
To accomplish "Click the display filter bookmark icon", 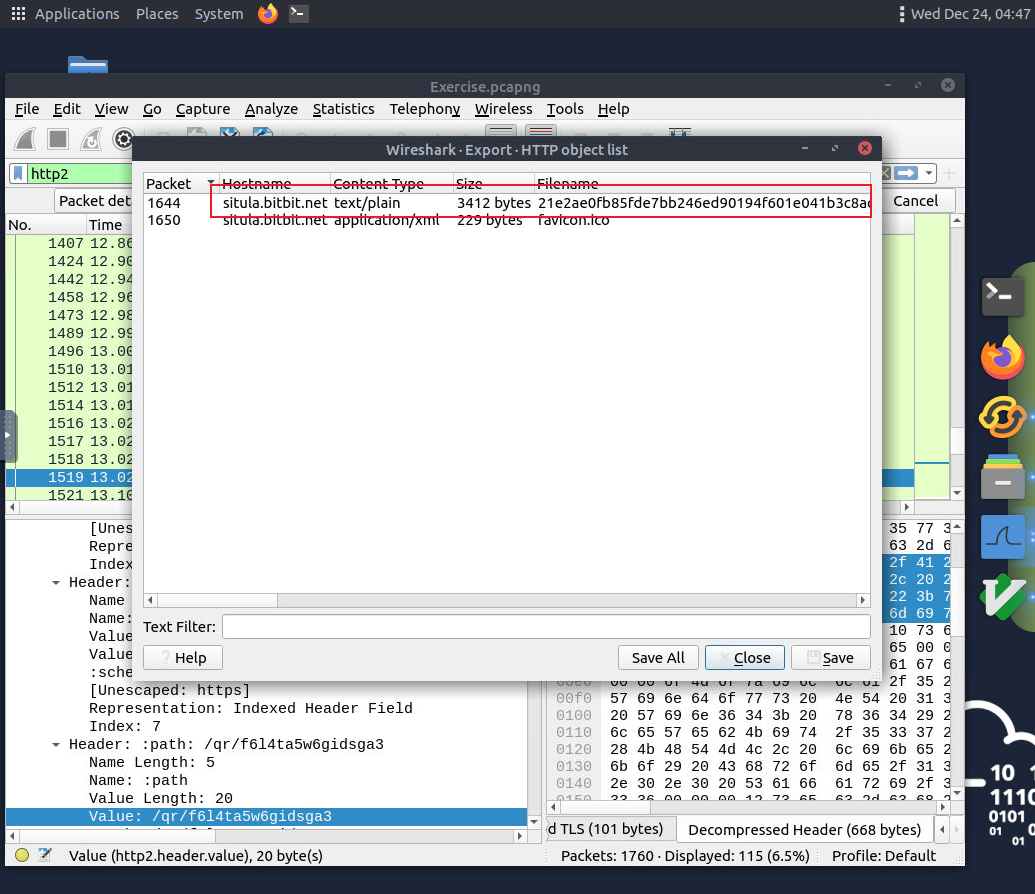I will point(18,174).
